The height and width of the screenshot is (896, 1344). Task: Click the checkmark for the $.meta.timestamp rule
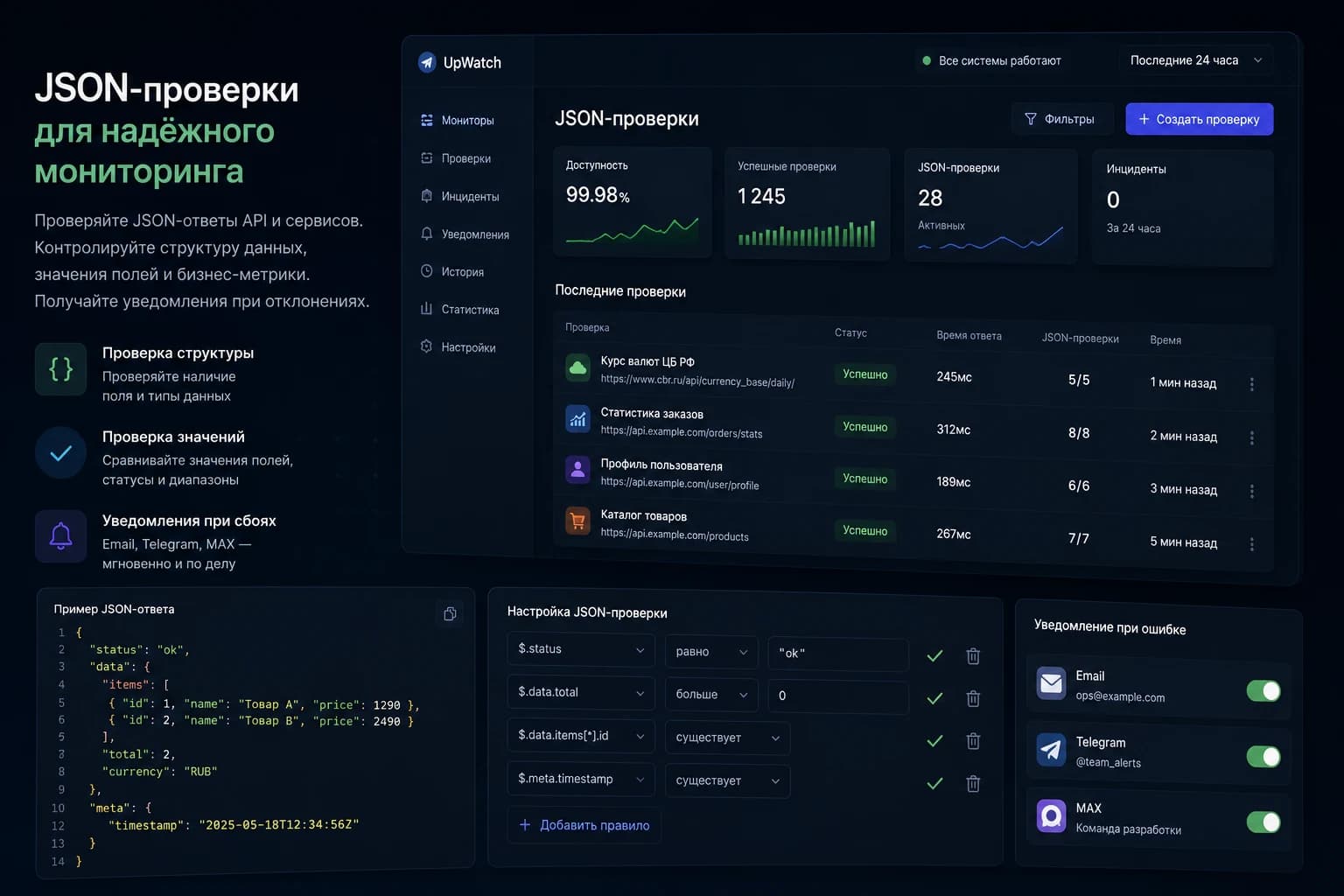pyautogui.click(x=934, y=783)
